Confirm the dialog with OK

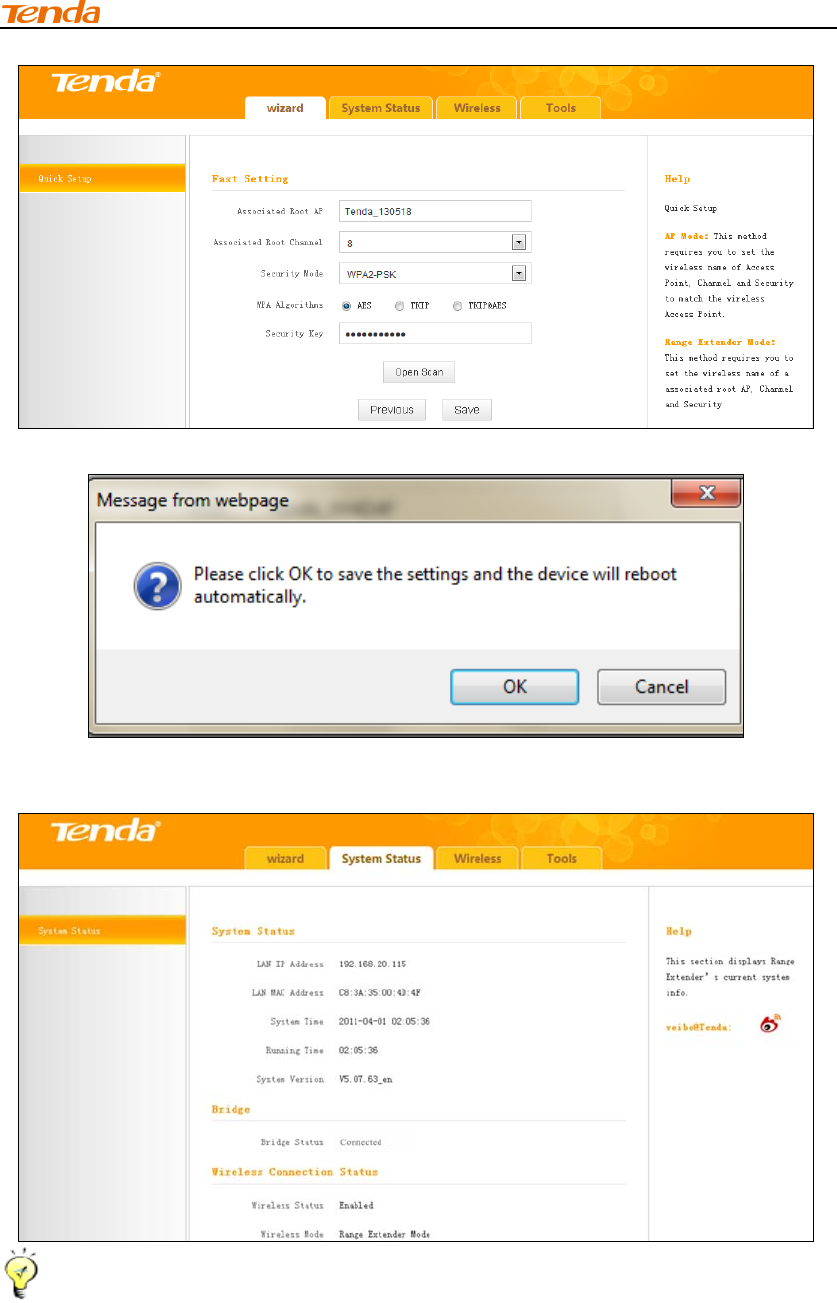514,687
